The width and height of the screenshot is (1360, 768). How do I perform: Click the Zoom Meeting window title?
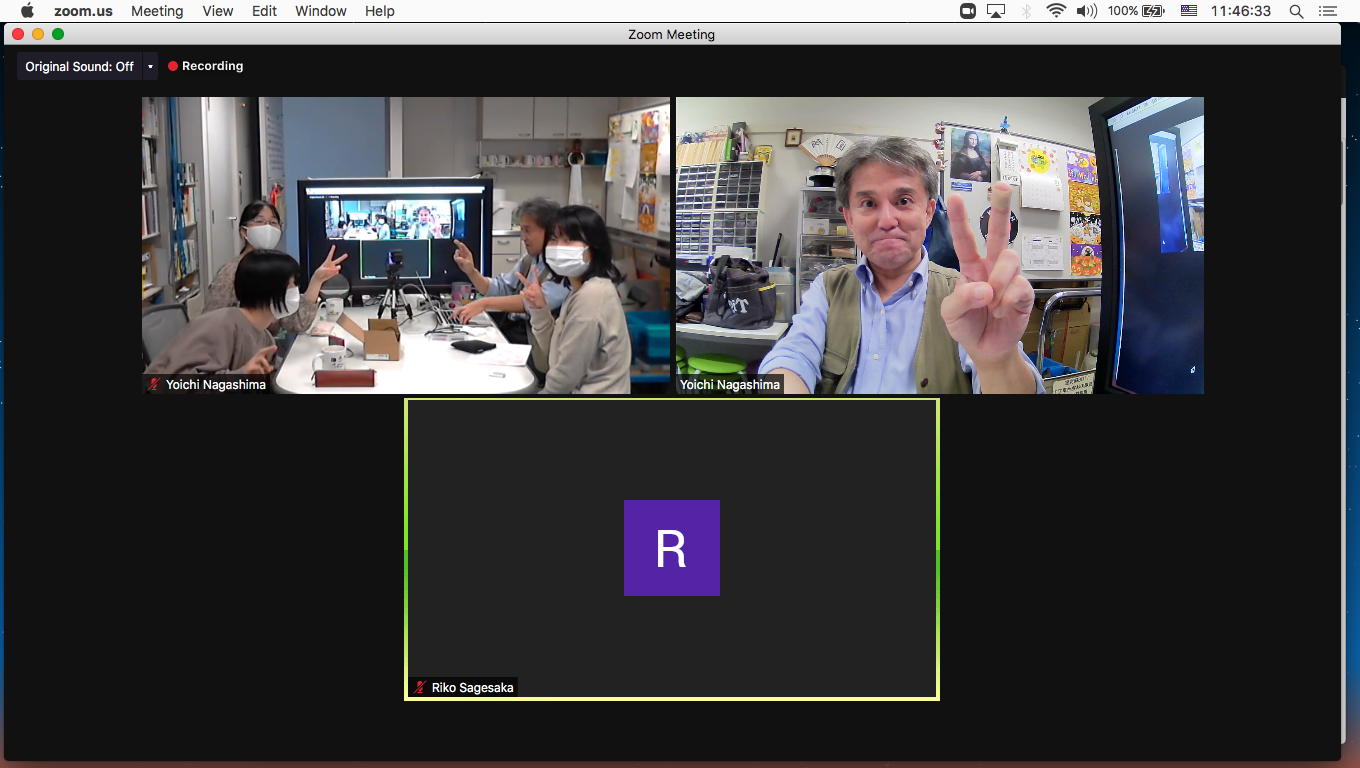[x=672, y=34]
